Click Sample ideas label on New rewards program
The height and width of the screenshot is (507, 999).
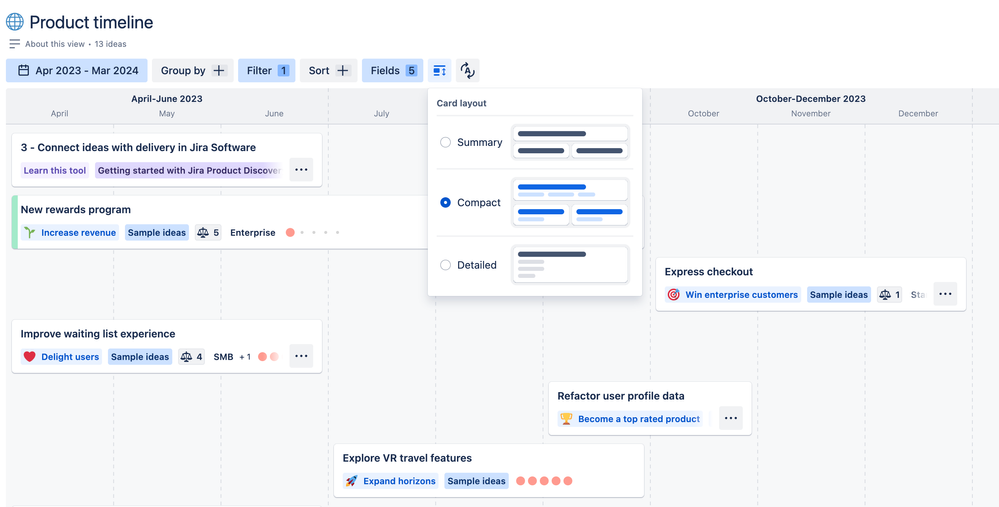[x=157, y=232]
